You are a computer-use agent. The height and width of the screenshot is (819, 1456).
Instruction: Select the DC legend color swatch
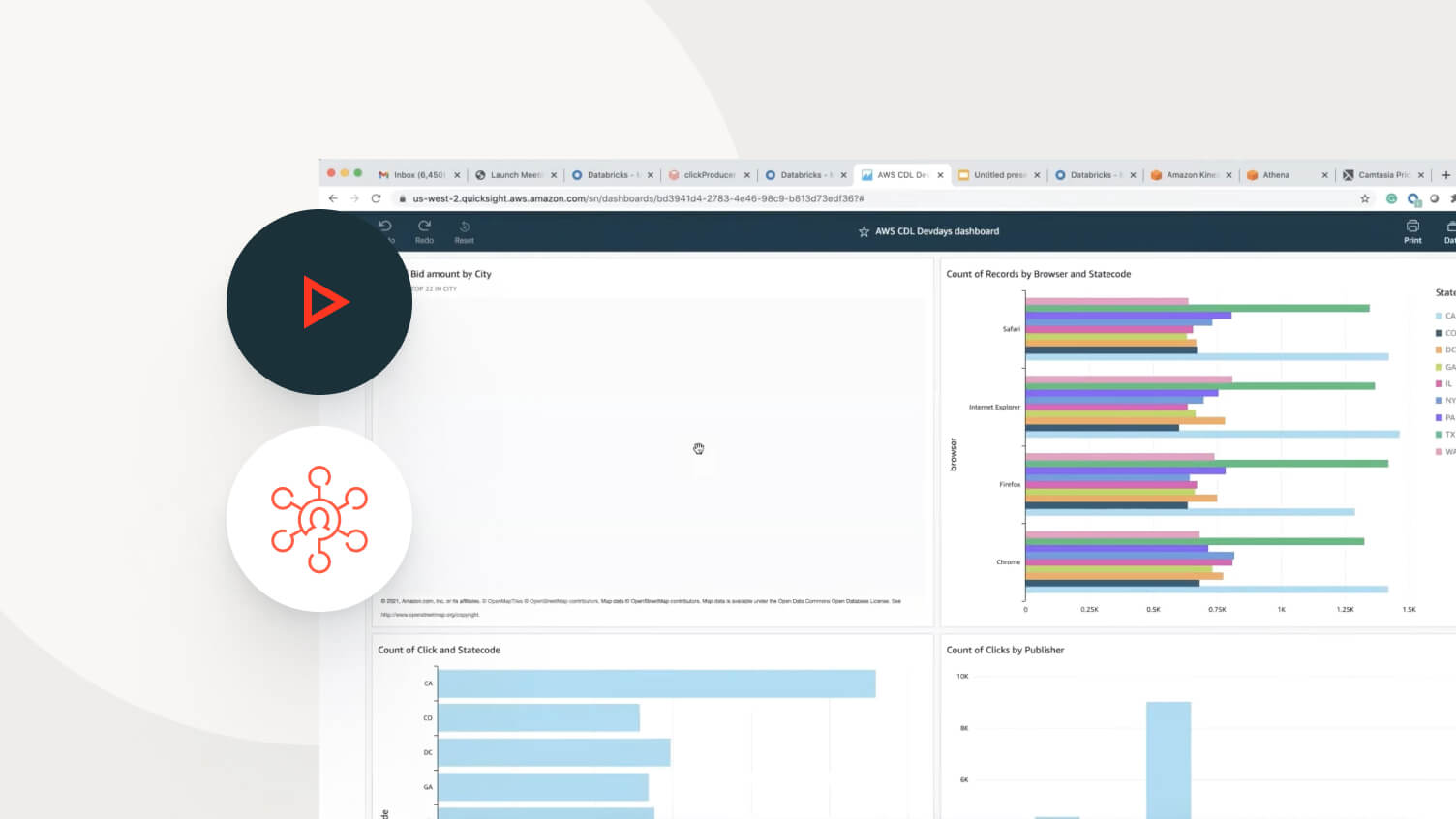pos(1439,350)
